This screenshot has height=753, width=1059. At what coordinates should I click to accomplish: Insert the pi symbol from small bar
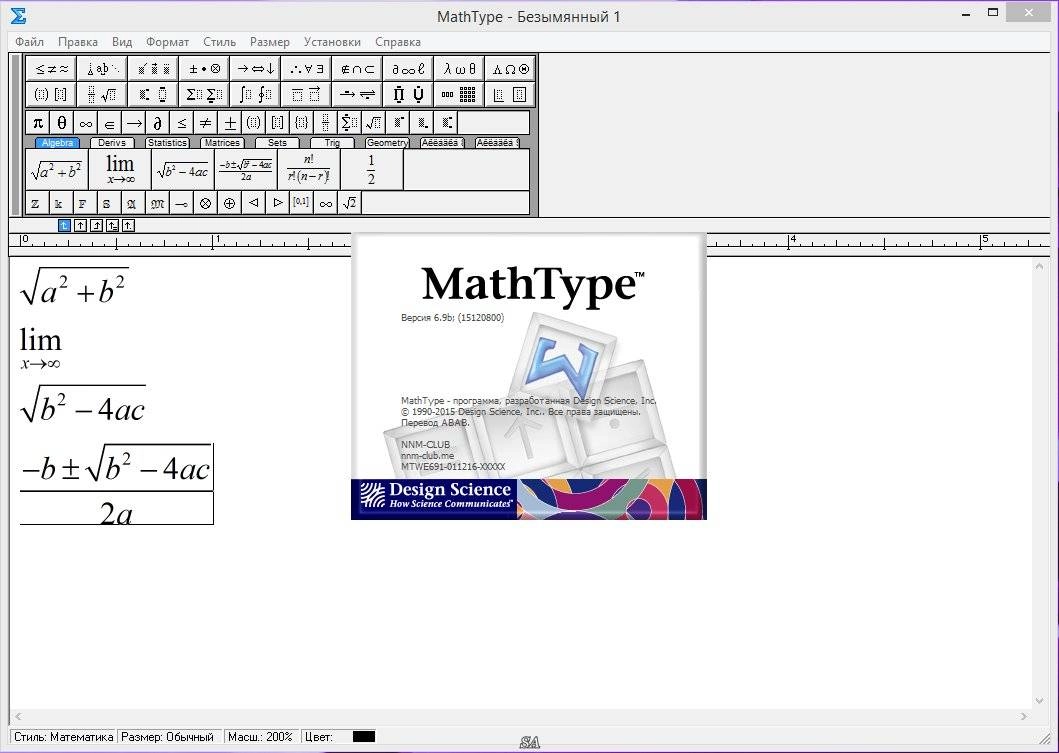(38, 123)
